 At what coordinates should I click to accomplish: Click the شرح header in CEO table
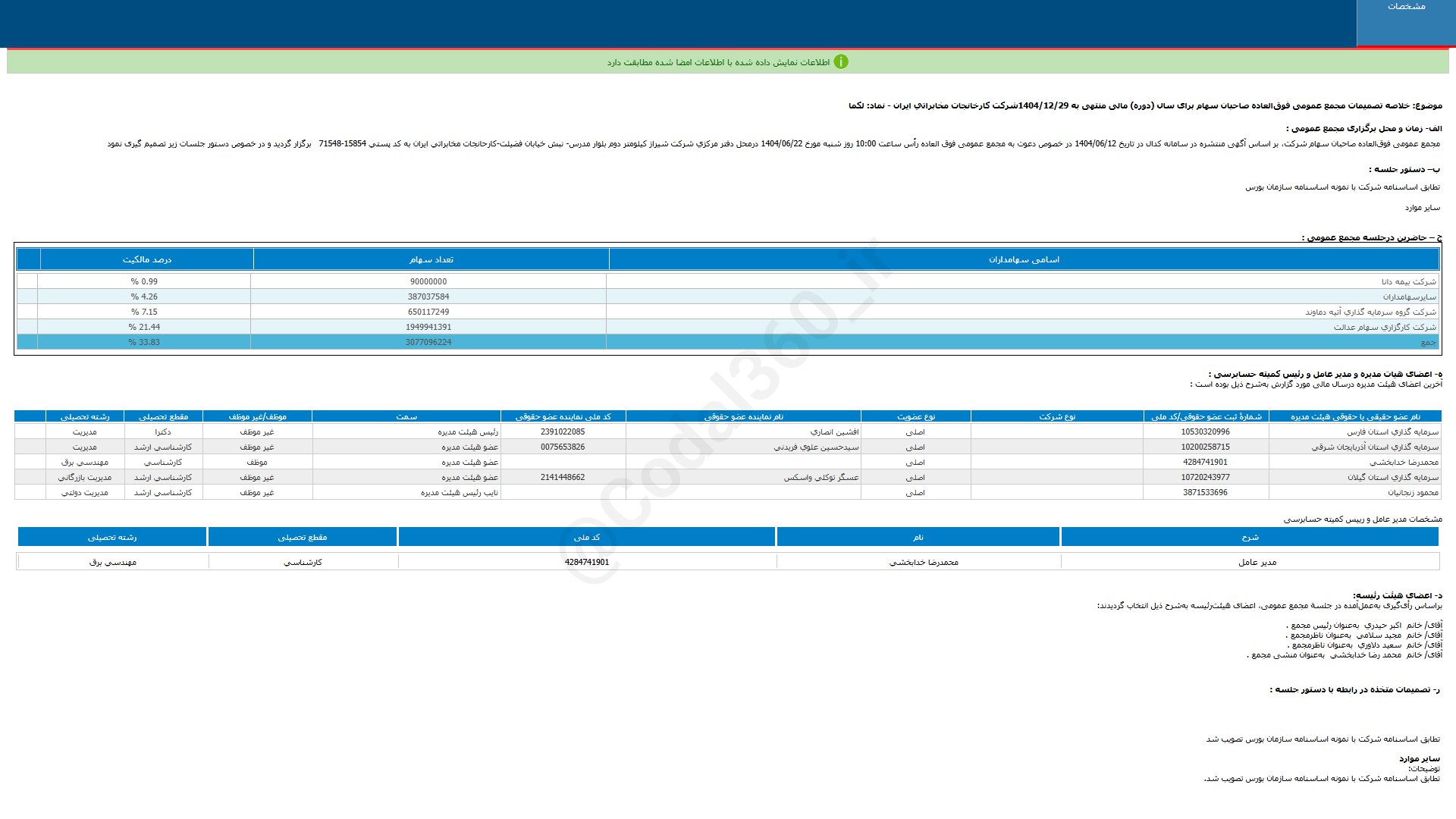tap(1250, 537)
